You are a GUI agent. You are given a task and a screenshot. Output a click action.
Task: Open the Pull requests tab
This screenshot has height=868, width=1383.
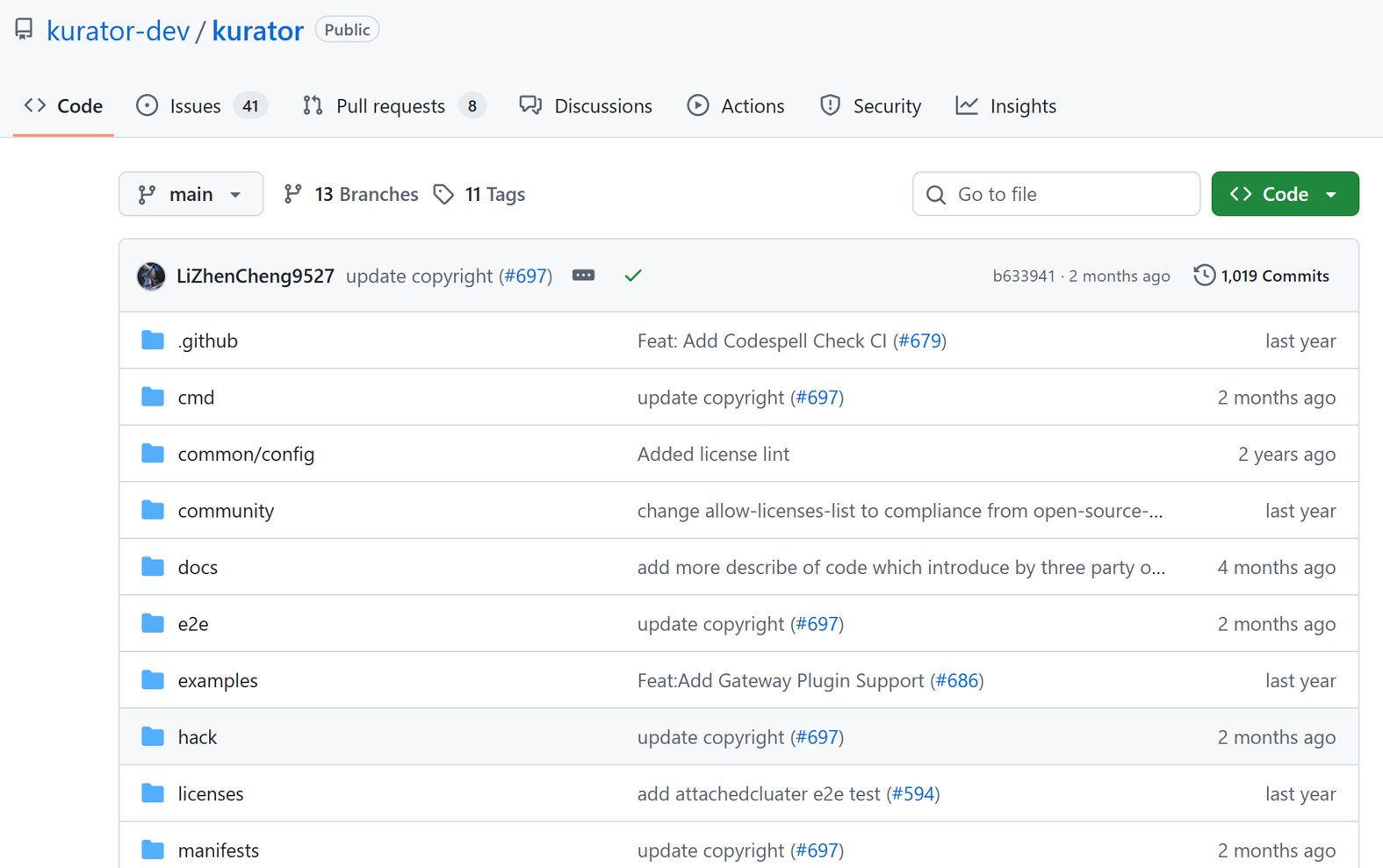pyautogui.click(x=393, y=106)
